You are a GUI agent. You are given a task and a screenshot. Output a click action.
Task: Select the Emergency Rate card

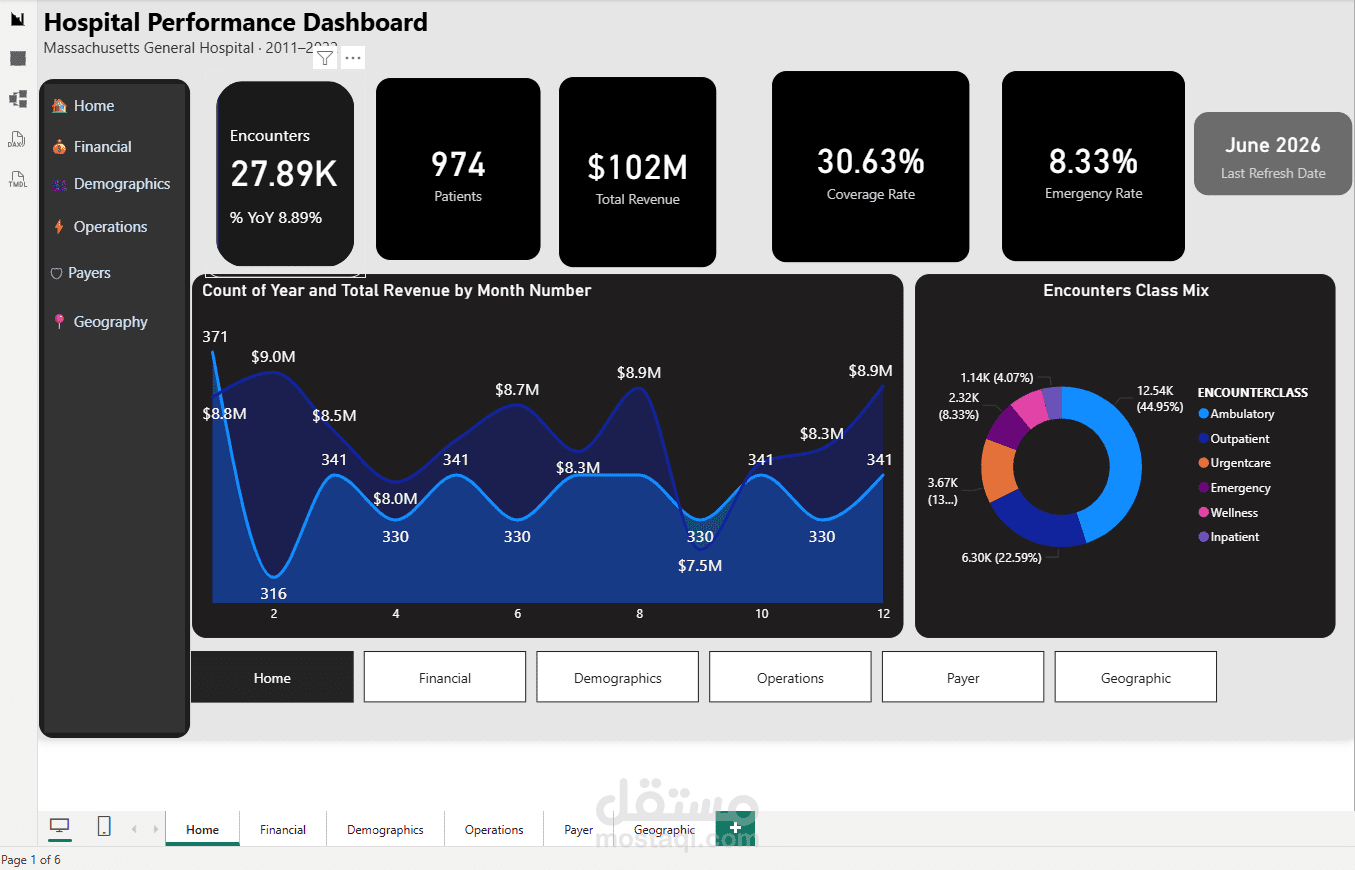coord(1093,166)
